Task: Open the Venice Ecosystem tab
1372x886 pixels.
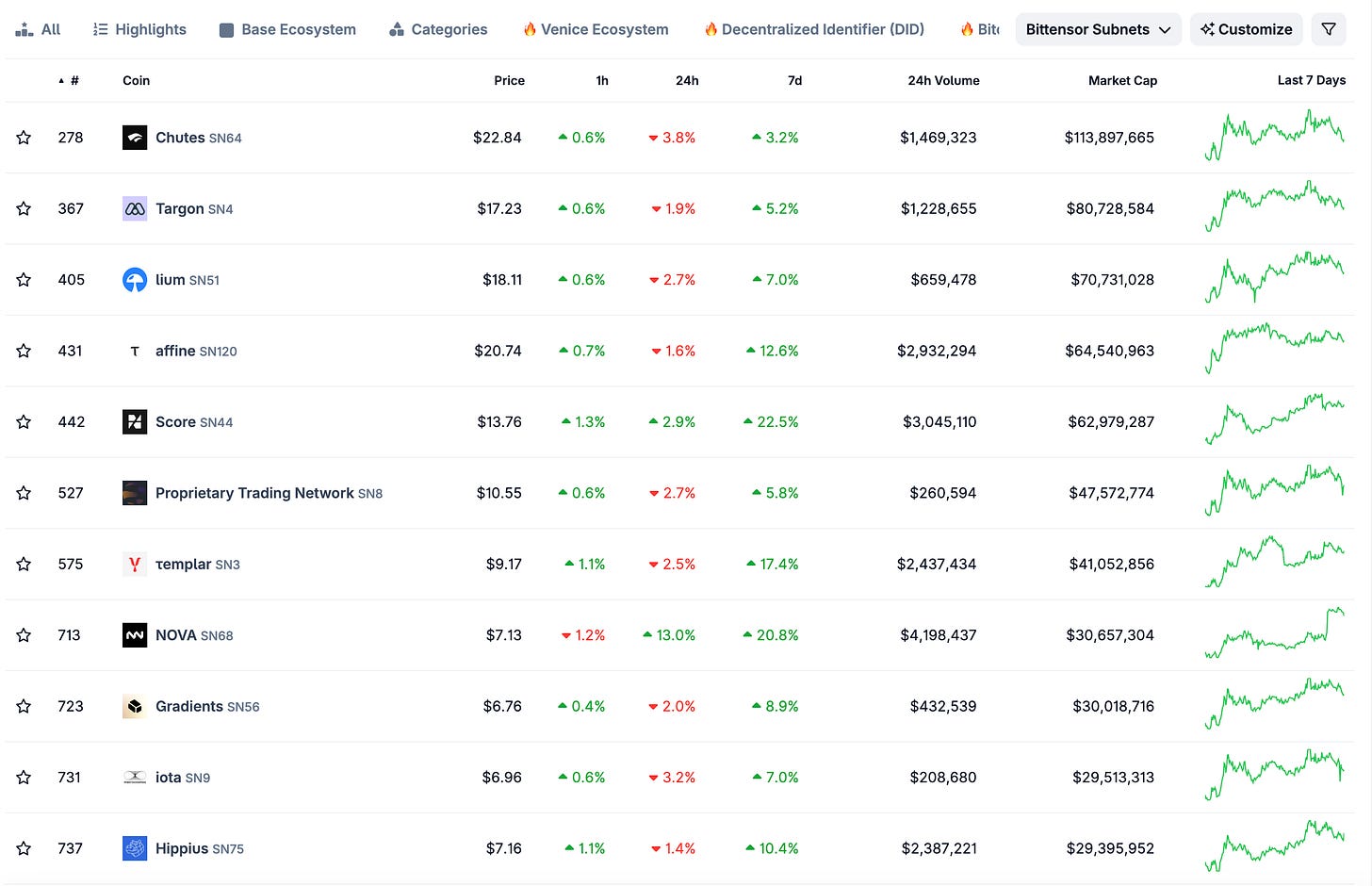Action: (x=596, y=29)
